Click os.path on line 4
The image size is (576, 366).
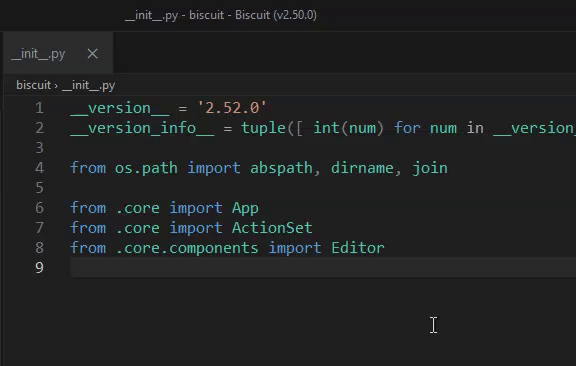click(146, 168)
